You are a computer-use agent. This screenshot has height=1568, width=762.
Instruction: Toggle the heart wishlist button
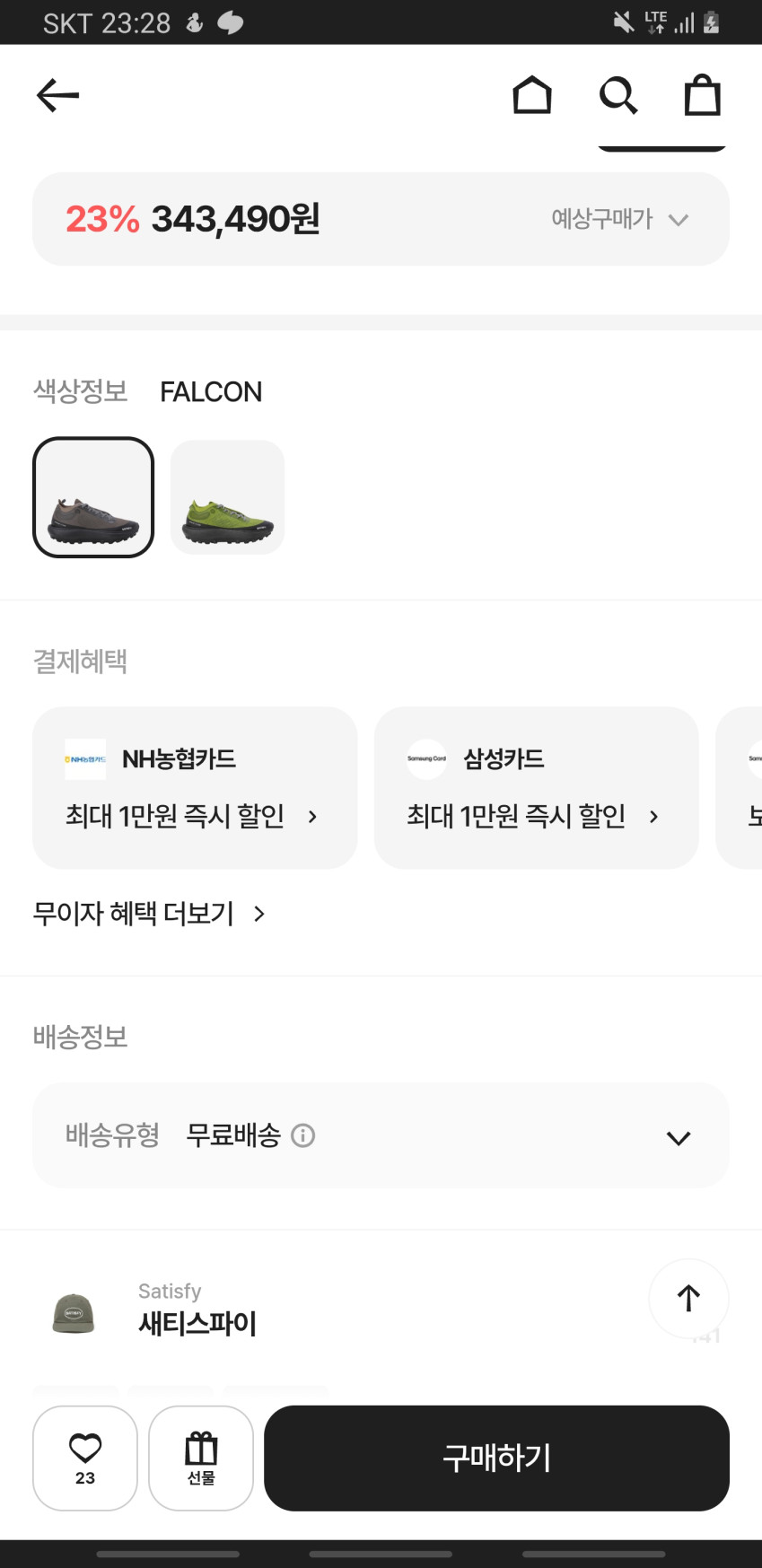point(85,1458)
